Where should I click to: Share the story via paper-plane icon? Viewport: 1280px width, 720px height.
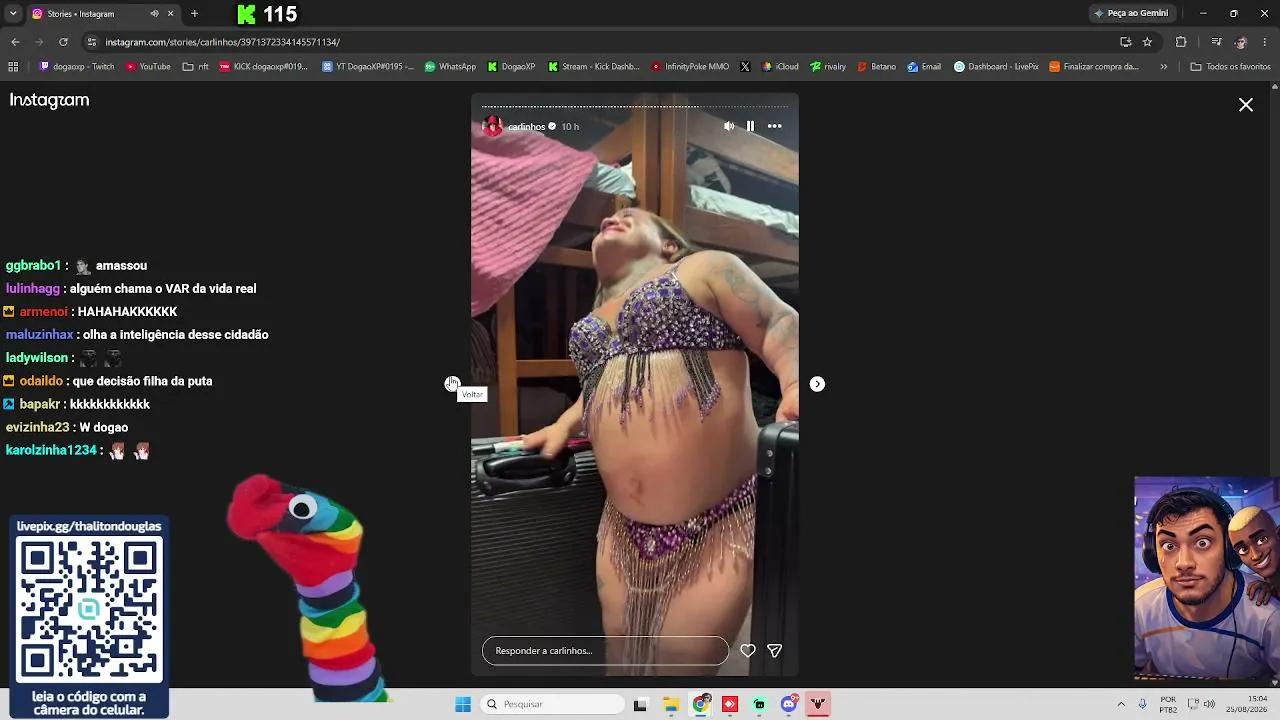click(x=774, y=651)
